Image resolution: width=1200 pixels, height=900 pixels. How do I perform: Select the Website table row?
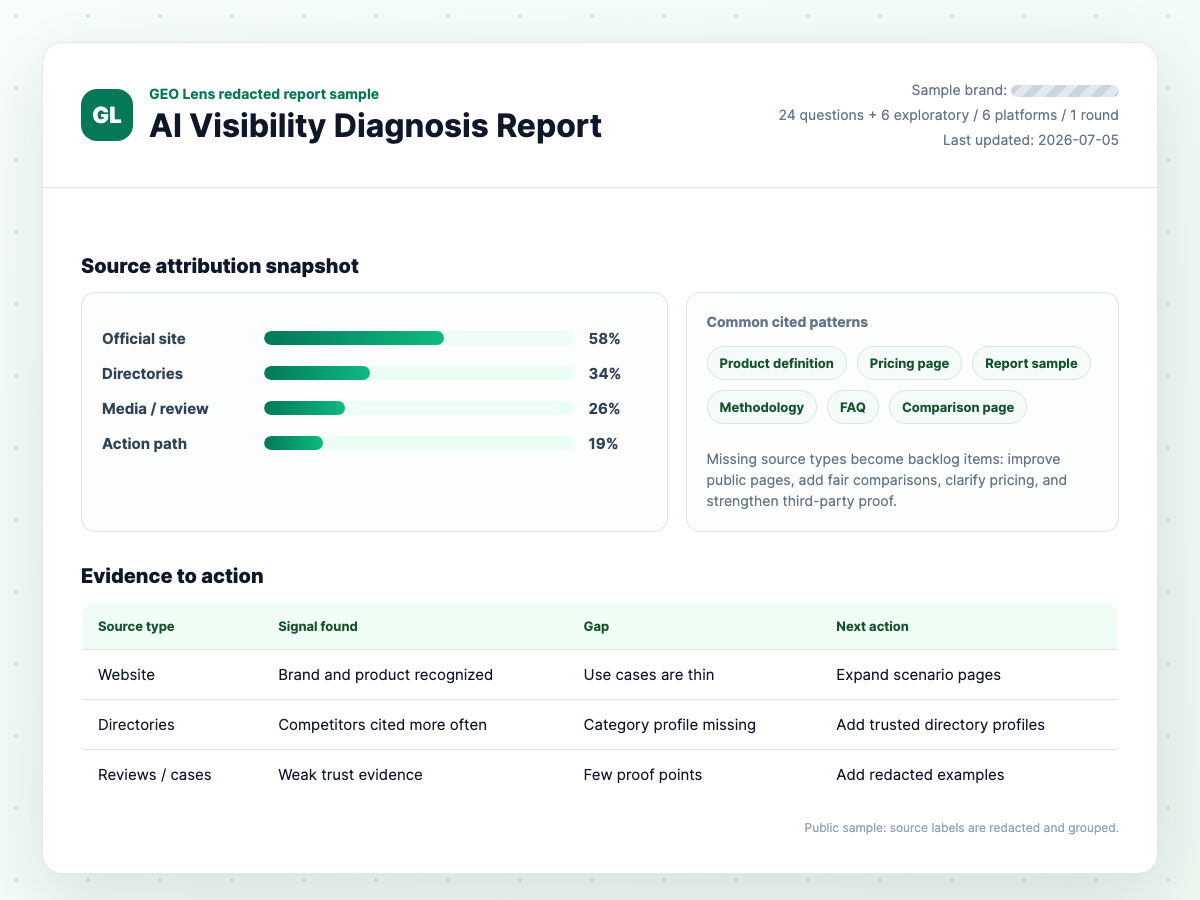[x=600, y=675]
